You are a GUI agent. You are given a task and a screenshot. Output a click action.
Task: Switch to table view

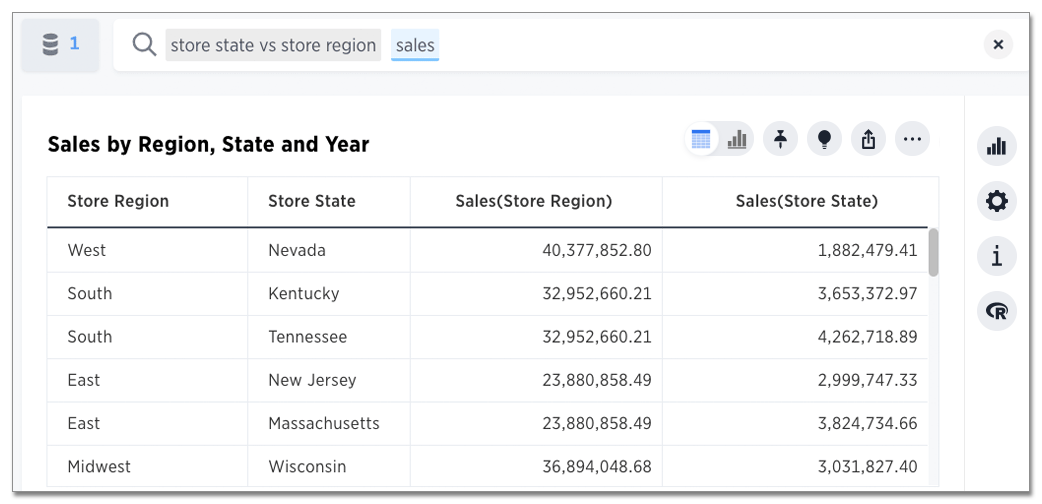pyautogui.click(x=701, y=140)
